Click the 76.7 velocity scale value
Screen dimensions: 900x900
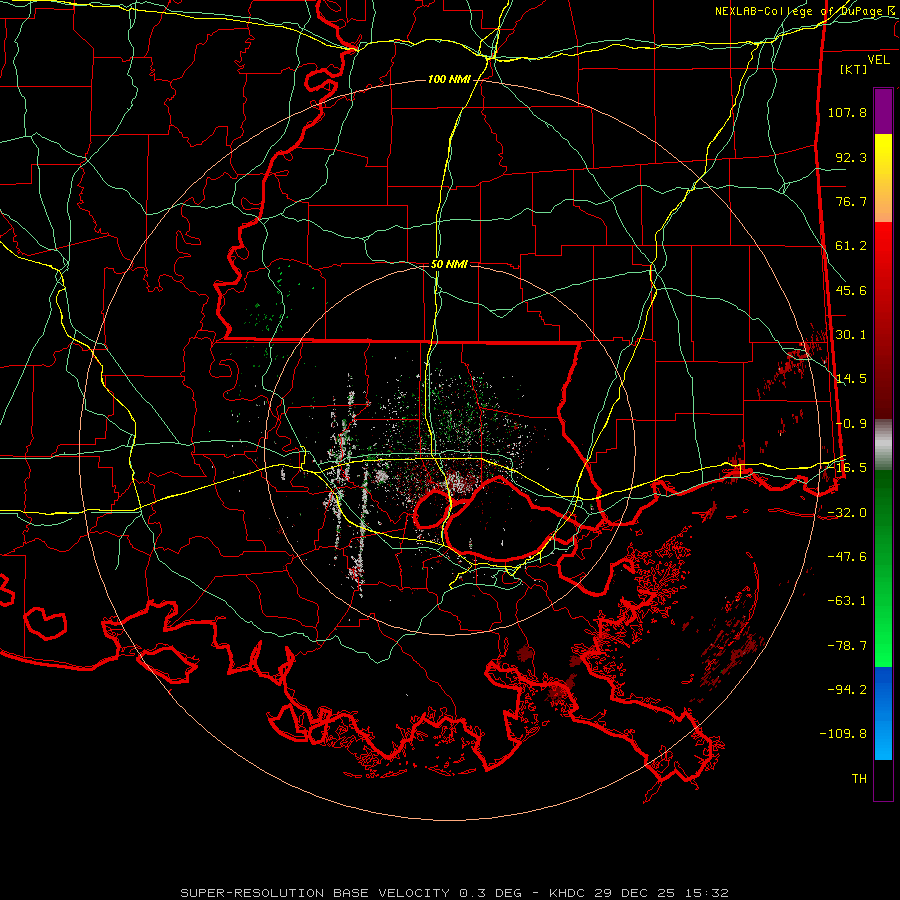[x=851, y=201]
